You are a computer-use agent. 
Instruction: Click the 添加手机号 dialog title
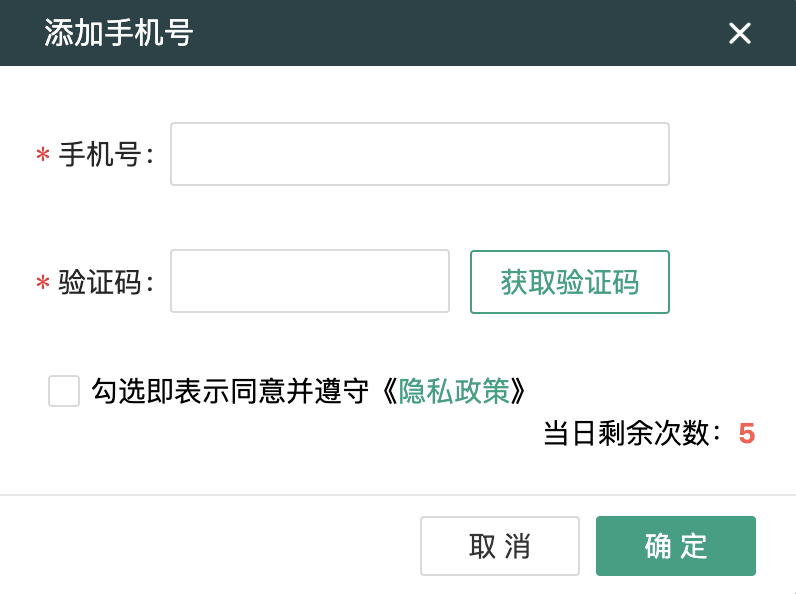118,33
